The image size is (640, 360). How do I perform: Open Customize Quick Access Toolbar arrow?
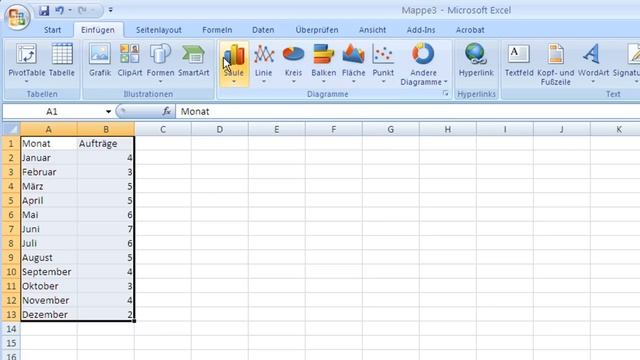111,10
